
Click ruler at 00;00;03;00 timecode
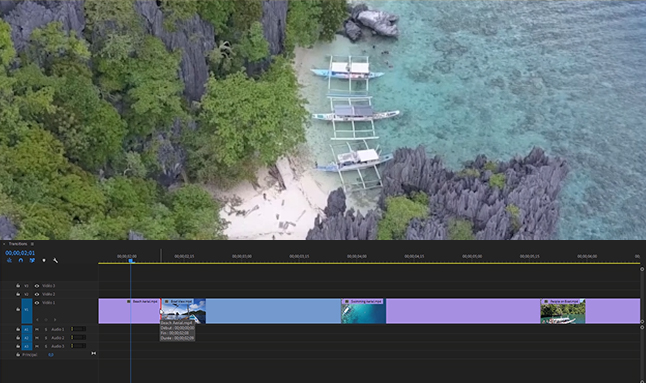242,256
